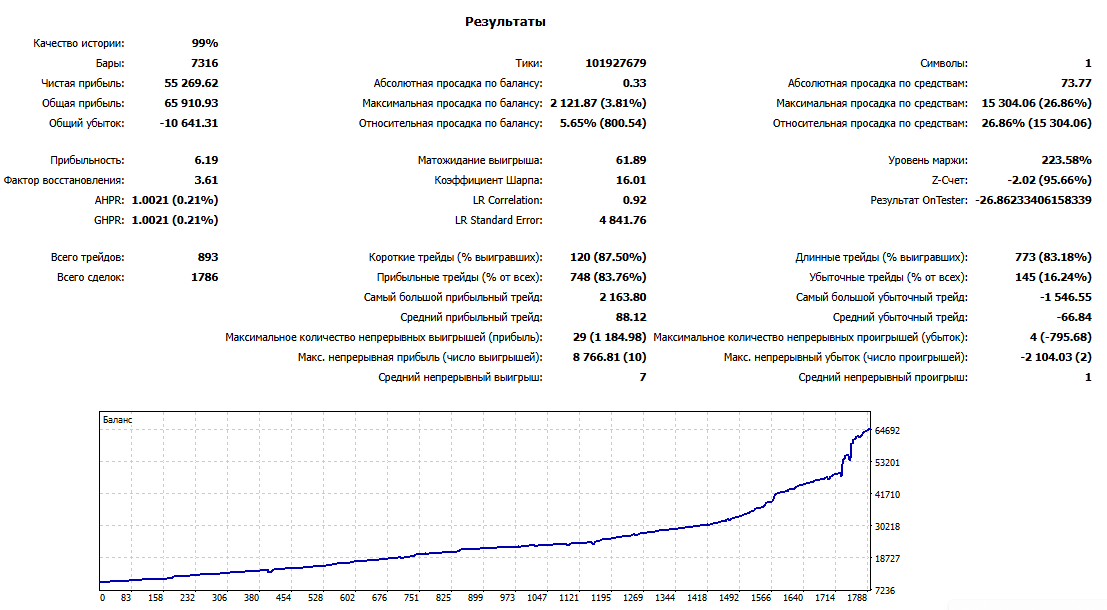The height and width of the screenshot is (610, 1107).
Task: Select max consecutive losses 4 (-795.68)
Action: [x=1060, y=337]
